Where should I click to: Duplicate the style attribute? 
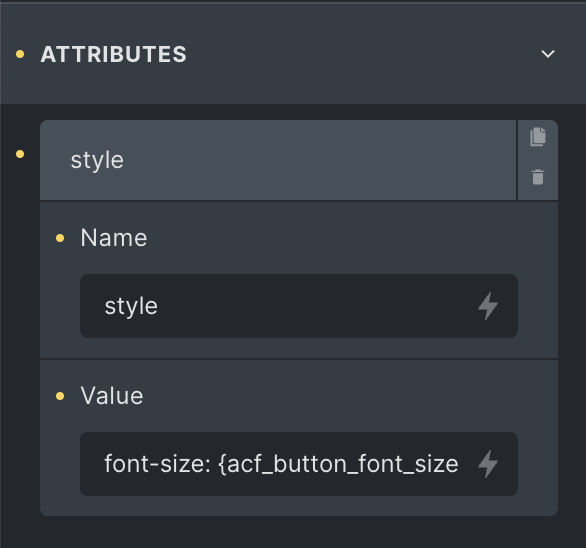(538, 137)
